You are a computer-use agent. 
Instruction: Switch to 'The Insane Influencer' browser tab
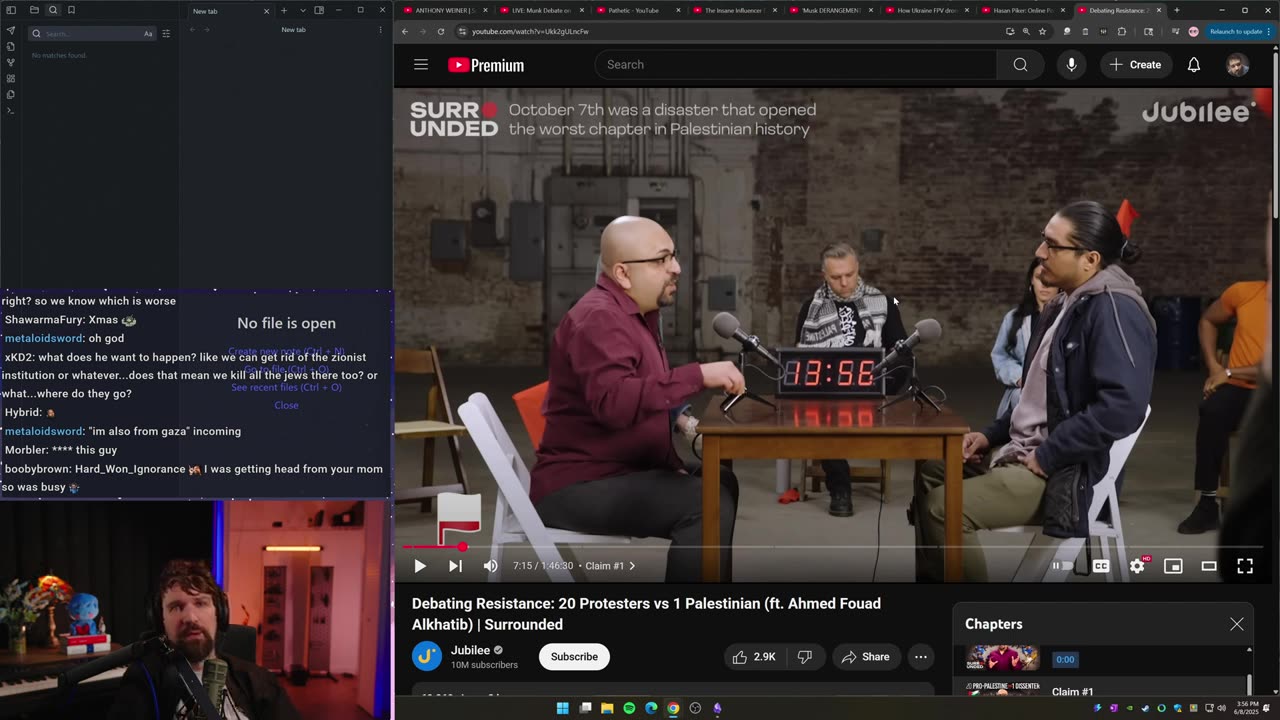[x=733, y=10]
